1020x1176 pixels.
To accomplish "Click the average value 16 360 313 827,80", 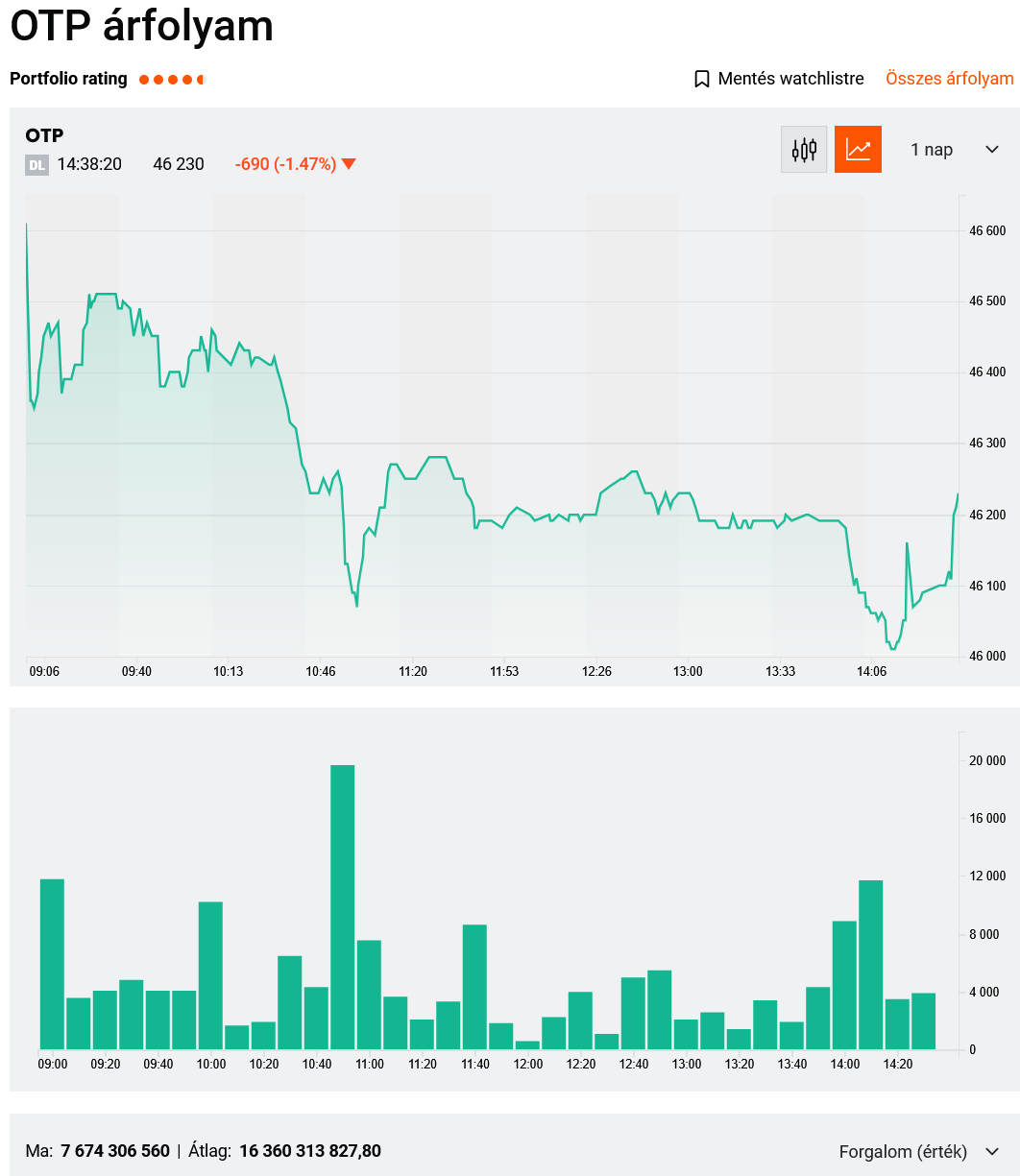I will (x=310, y=1151).
